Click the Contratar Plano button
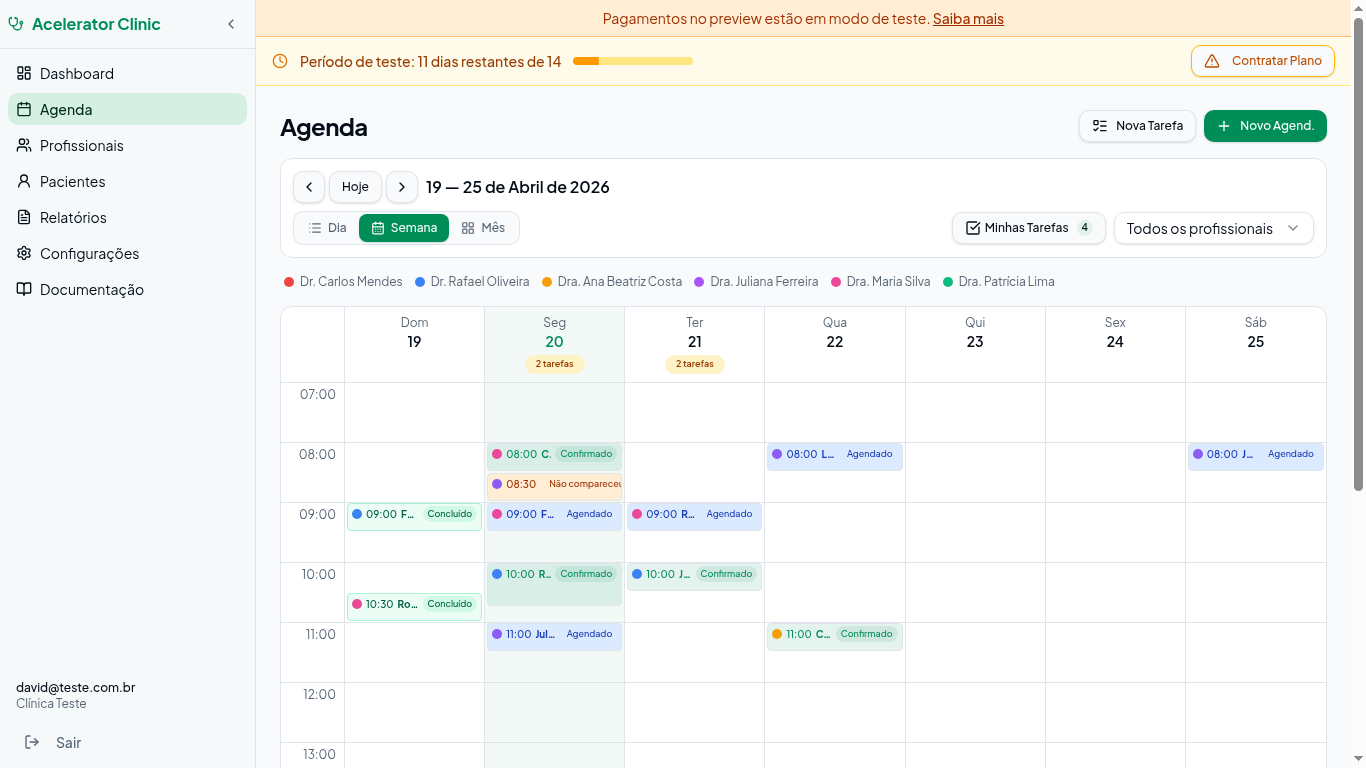1366x768 pixels. 1263,61
